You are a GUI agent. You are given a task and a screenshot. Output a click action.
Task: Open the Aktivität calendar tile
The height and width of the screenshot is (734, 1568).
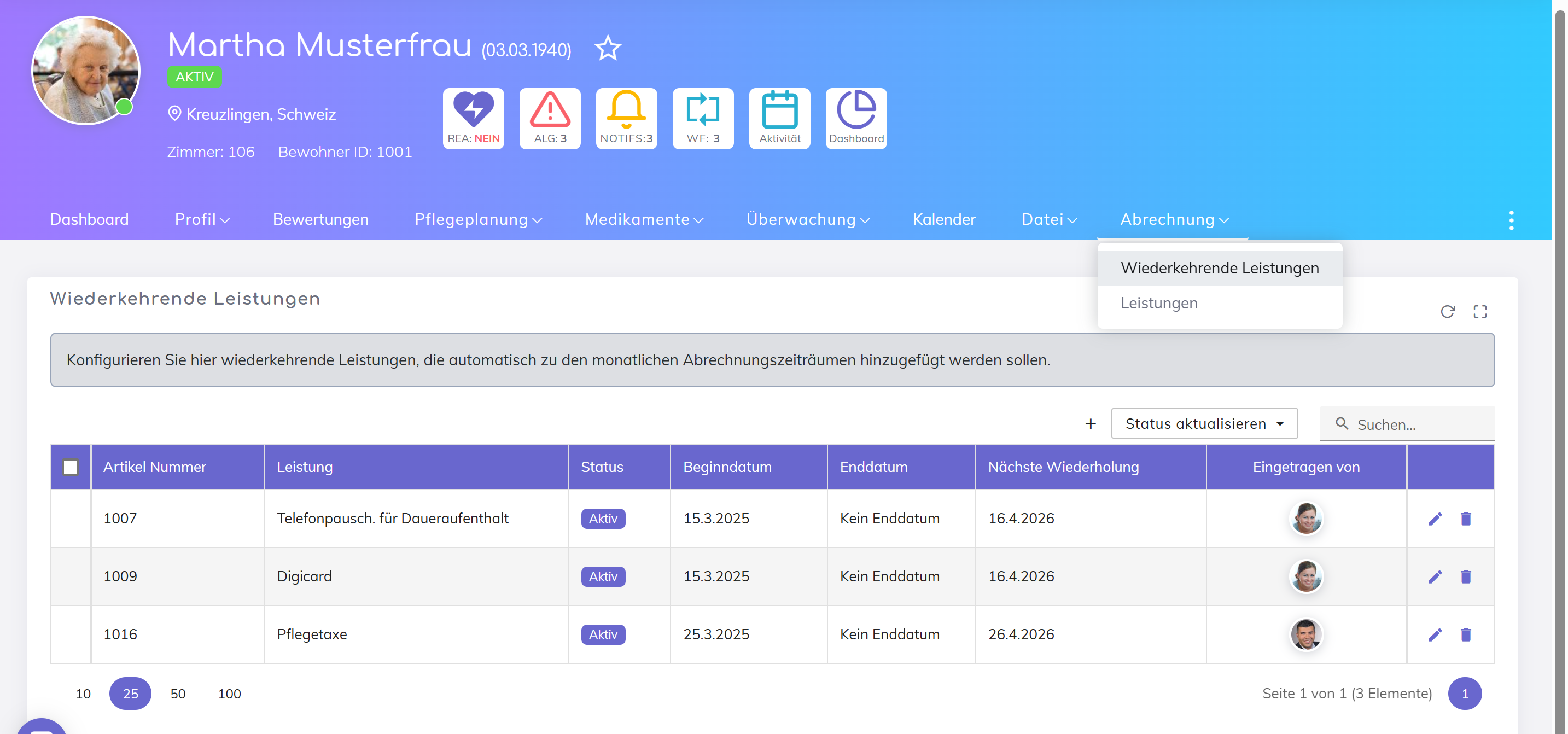tap(779, 118)
